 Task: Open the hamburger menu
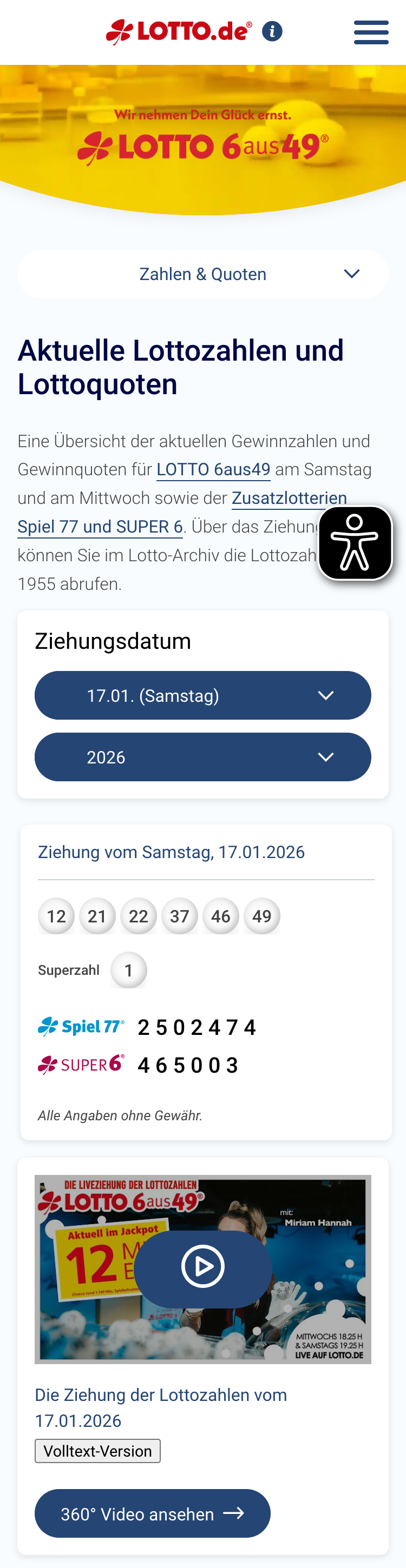(x=371, y=33)
